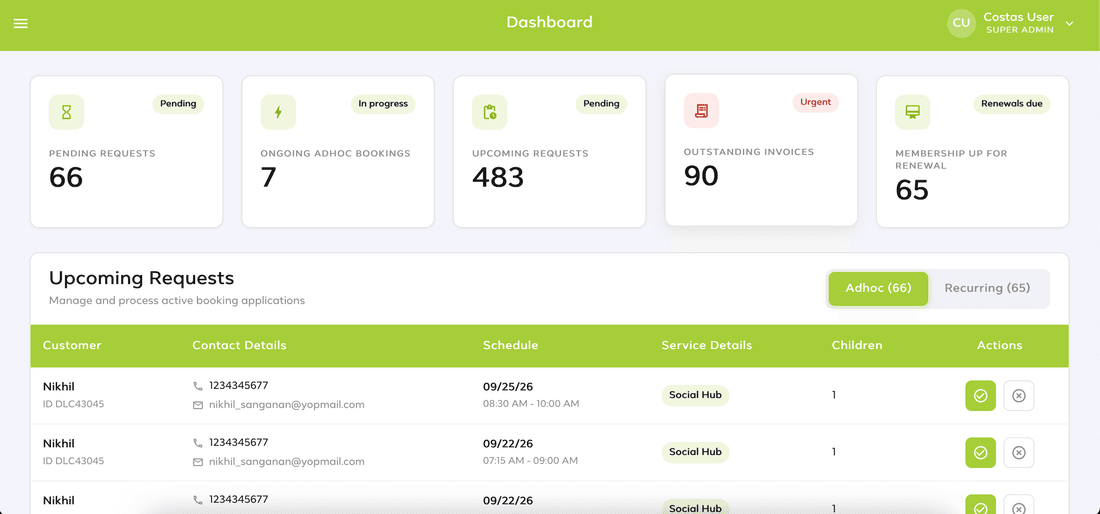Approve the 07:15 AM booking with checkmark
Image resolution: width=1100 pixels, height=514 pixels.
pos(981,452)
